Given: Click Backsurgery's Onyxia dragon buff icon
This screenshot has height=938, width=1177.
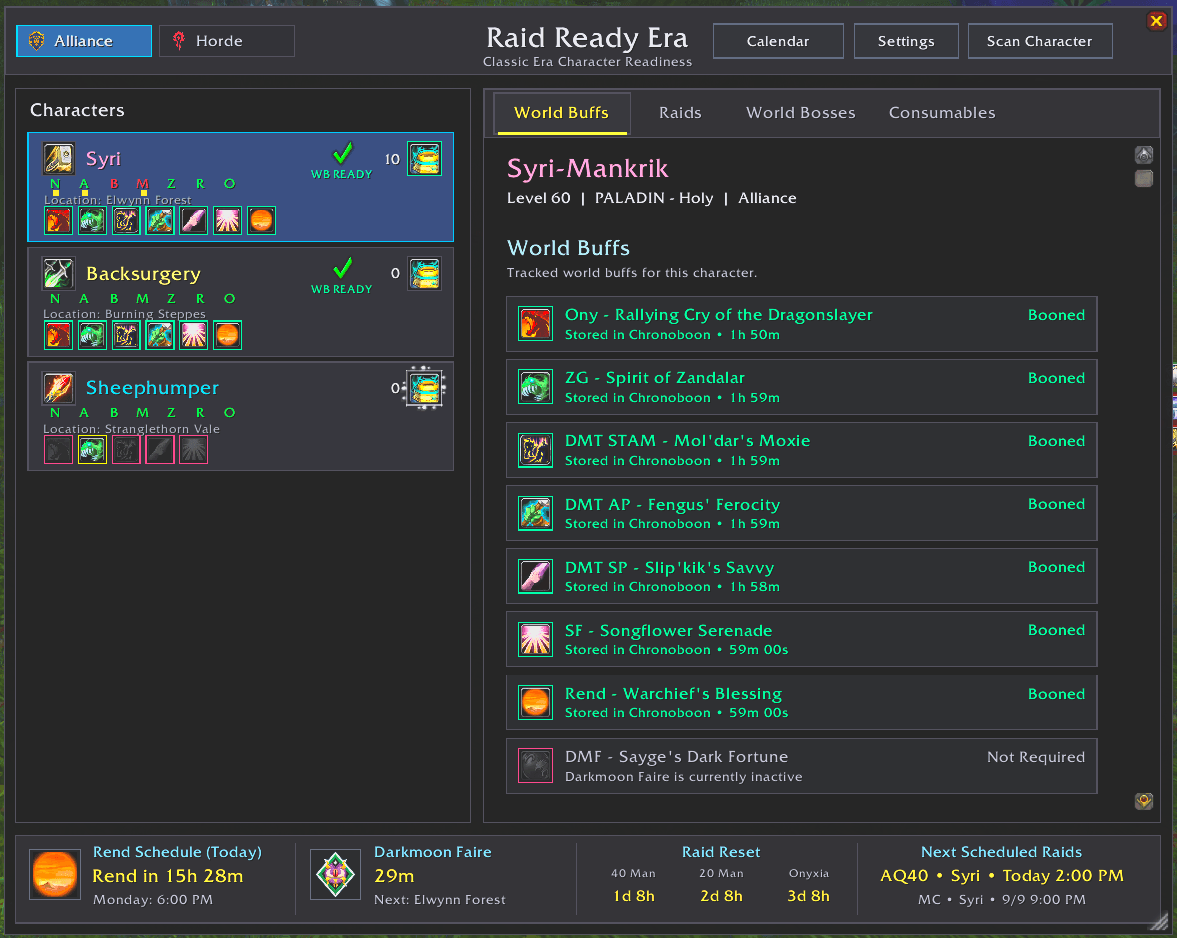Looking at the screenshot, I should pos(59,335).
